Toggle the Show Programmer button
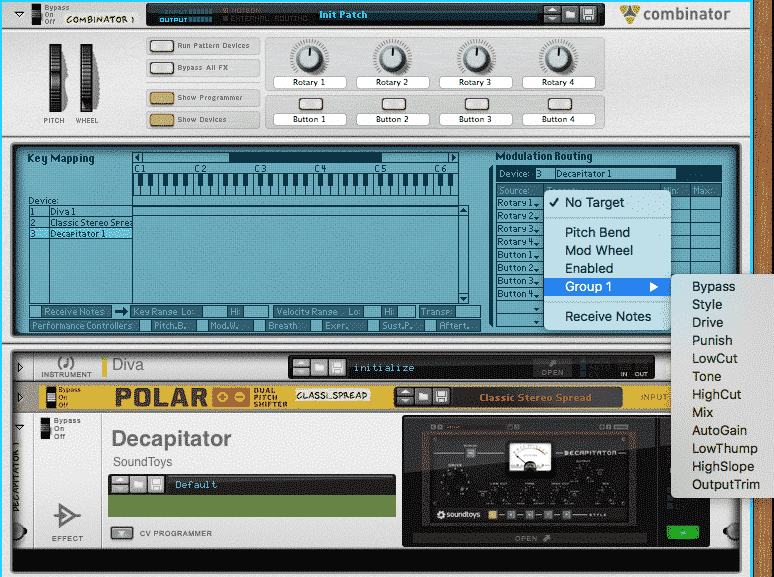Image resolution: width=774 pixels, height=577 pixels. tap(161, 98)
